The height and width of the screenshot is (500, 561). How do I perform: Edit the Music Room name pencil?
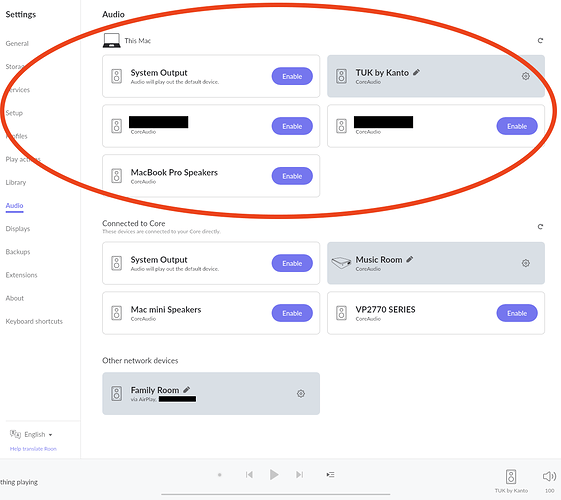(410, 260)
